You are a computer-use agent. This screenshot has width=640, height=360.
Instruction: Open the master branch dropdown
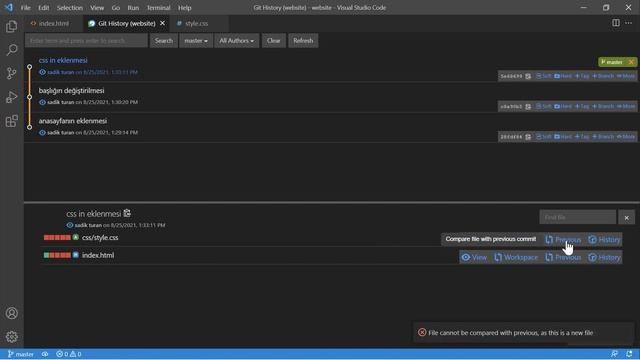pyautogui.click(x=196, y=40)
